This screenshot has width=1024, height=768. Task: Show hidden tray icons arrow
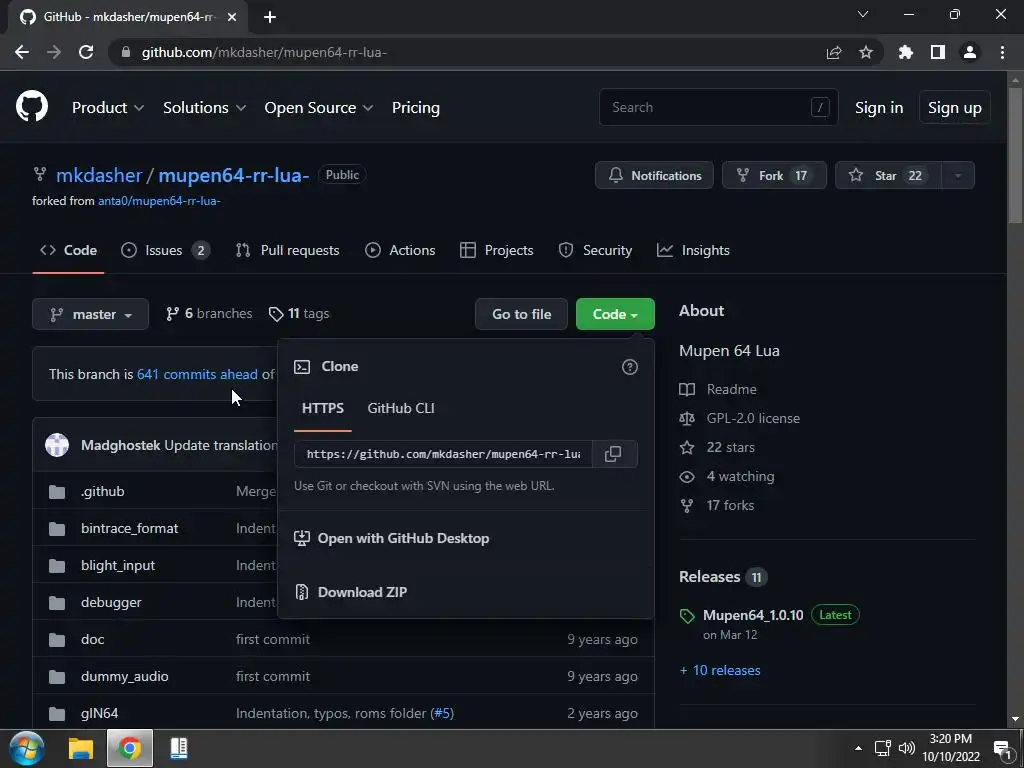pyautogui.click(x=858, y=748)
